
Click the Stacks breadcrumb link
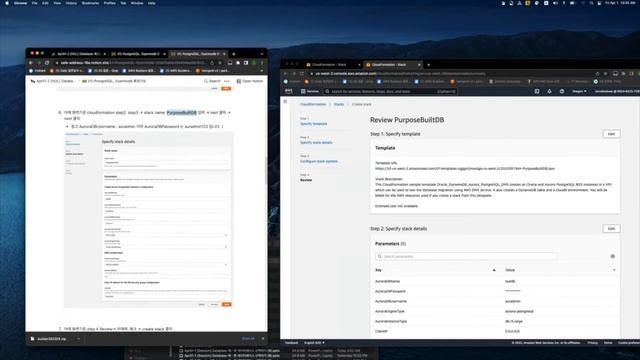(339, 104)
